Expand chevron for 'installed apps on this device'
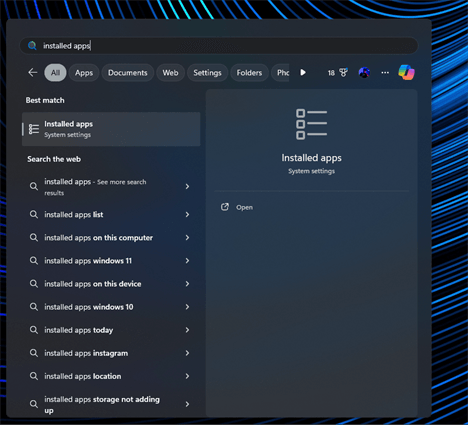The height and width of the screenshot is (425, 468). [187, 284]
